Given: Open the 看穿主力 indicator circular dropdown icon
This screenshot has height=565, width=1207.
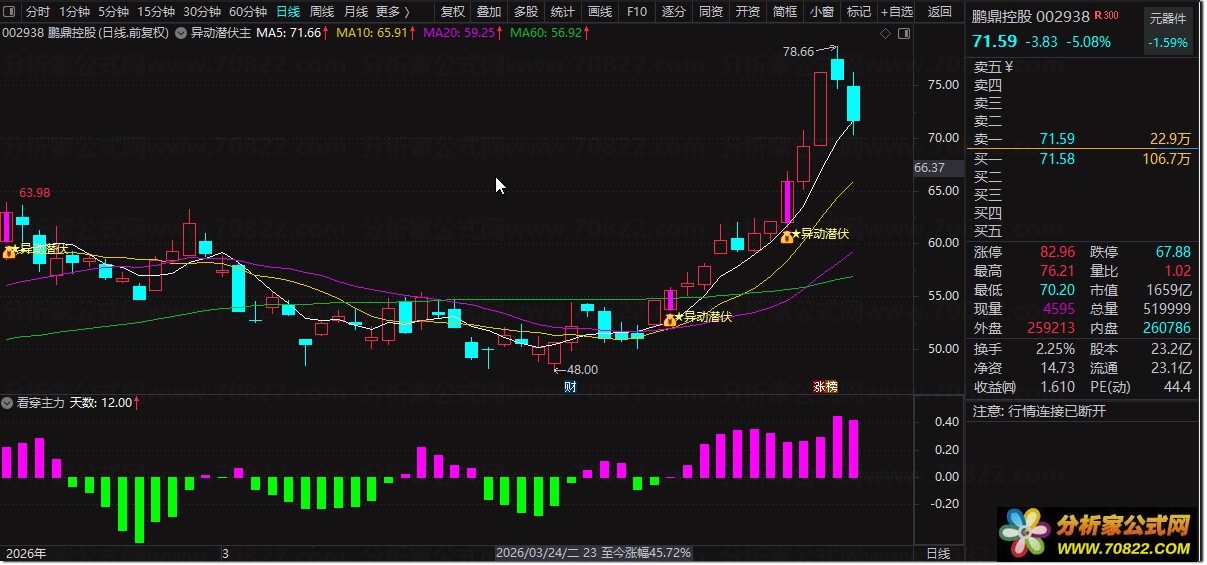Looking at the screenshot, I should [8, 403].
